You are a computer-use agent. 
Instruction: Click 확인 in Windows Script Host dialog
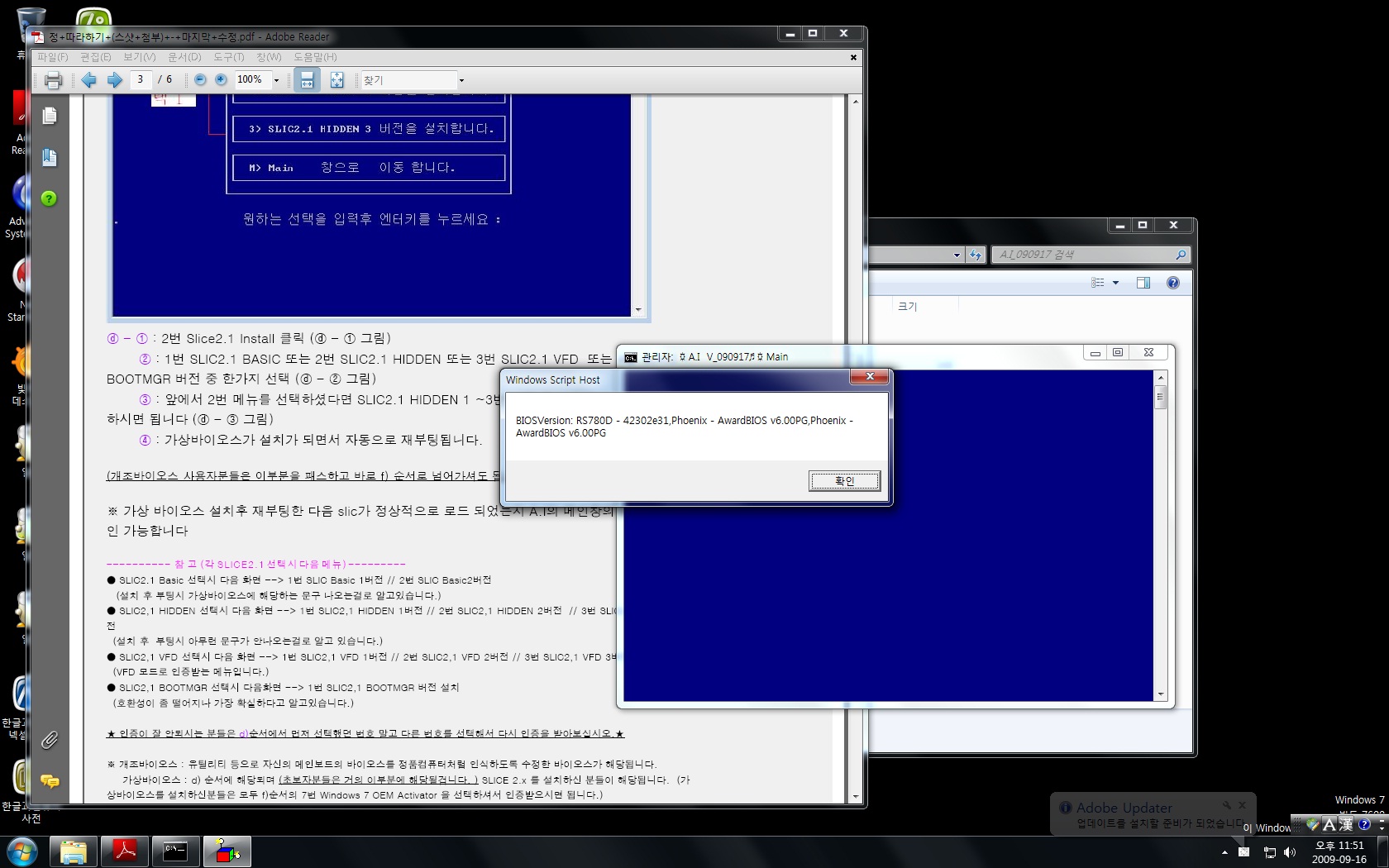coord(844,481)
